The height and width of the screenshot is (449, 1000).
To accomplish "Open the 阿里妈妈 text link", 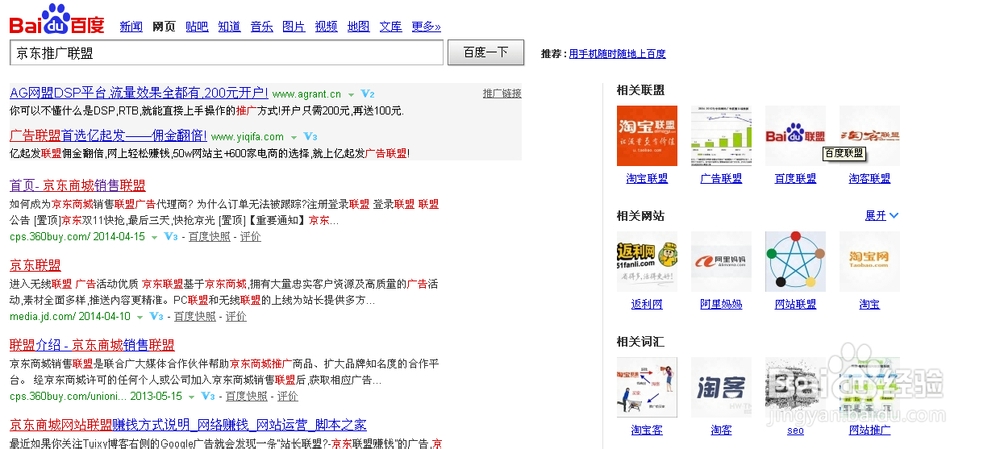I will (x=721, y=304).
